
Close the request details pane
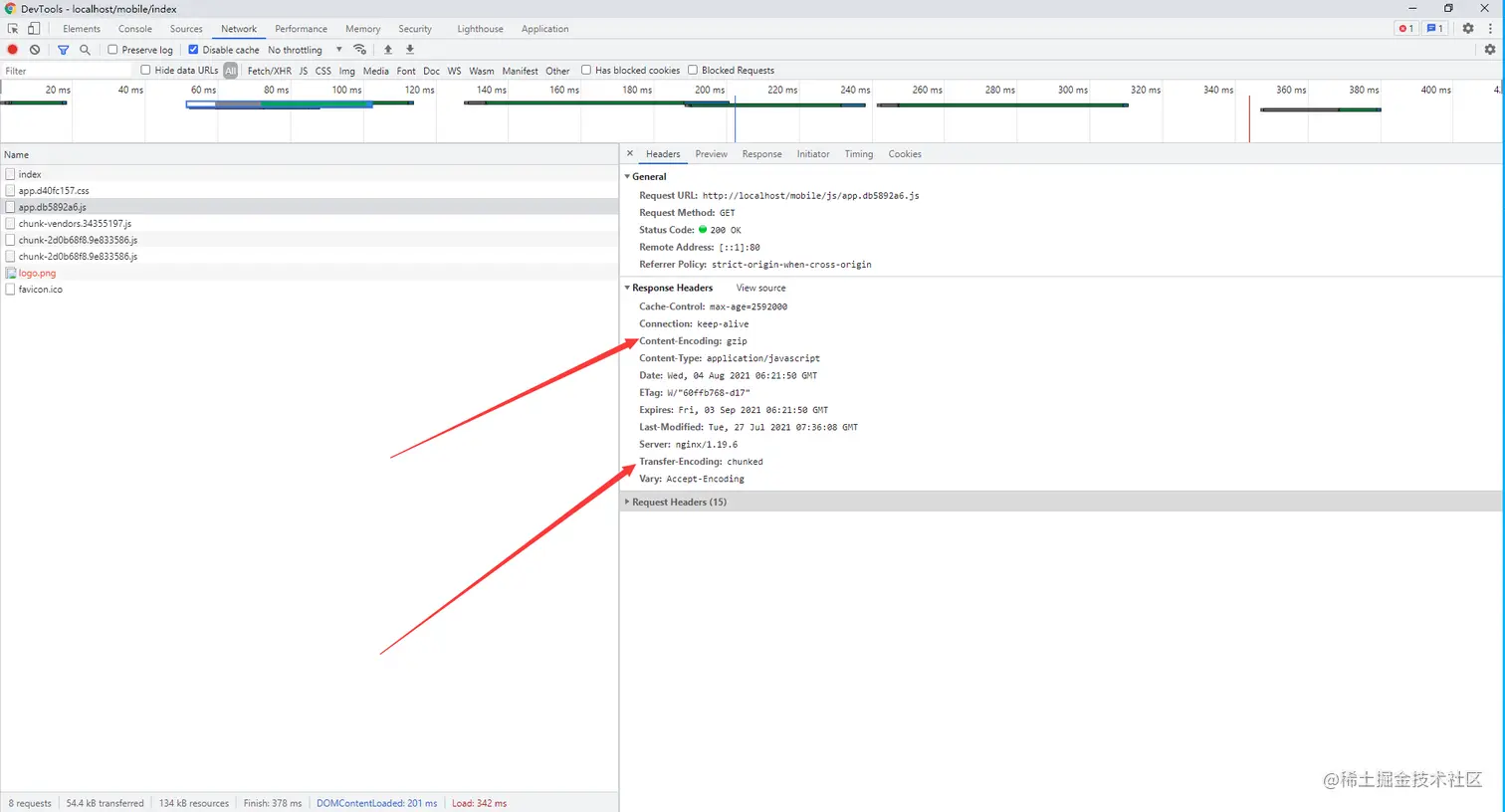tap(630, 154)
